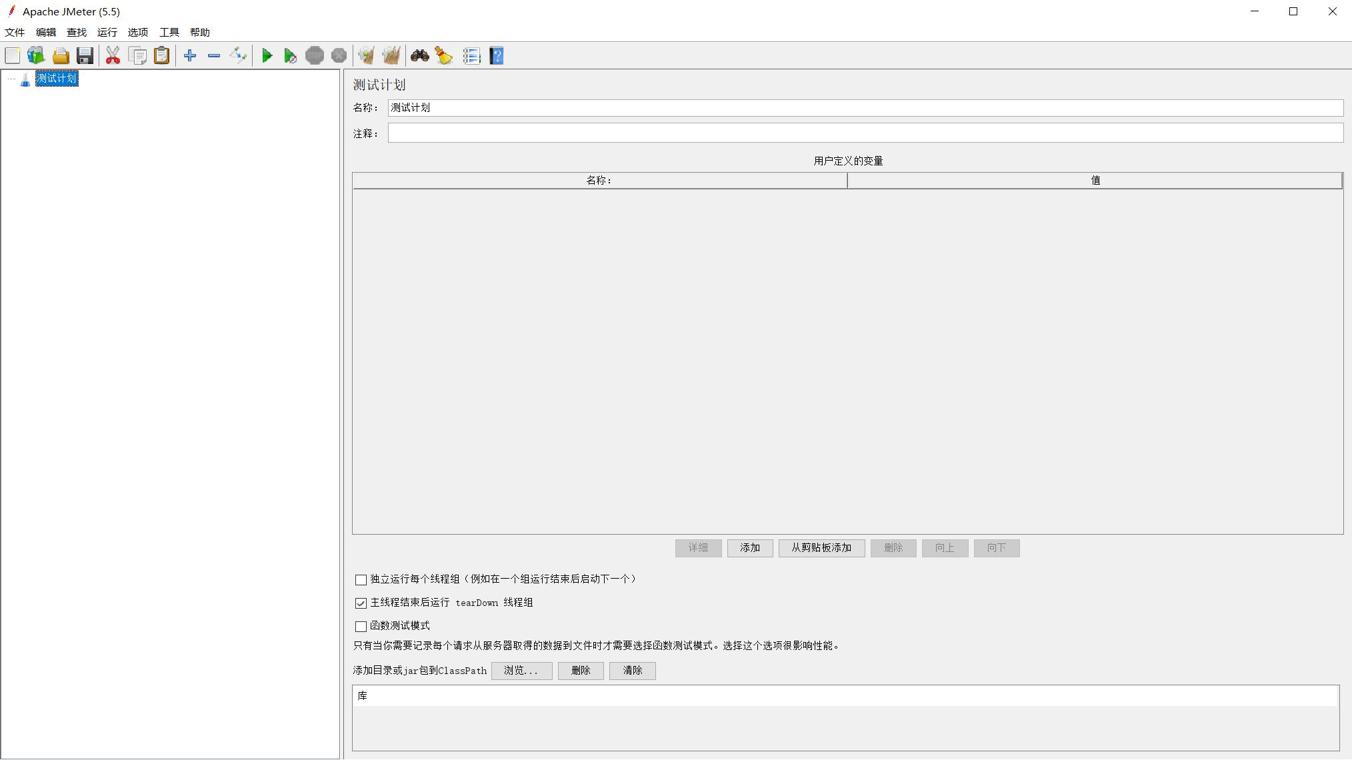Click the Help question mark icon
The height and width of the screenshot is (760, 1352).
497,56
